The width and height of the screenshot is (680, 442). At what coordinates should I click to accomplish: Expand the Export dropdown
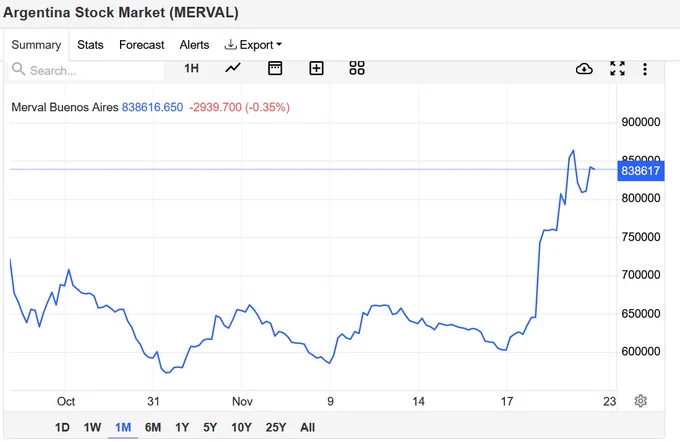click(x=253, y=45)
